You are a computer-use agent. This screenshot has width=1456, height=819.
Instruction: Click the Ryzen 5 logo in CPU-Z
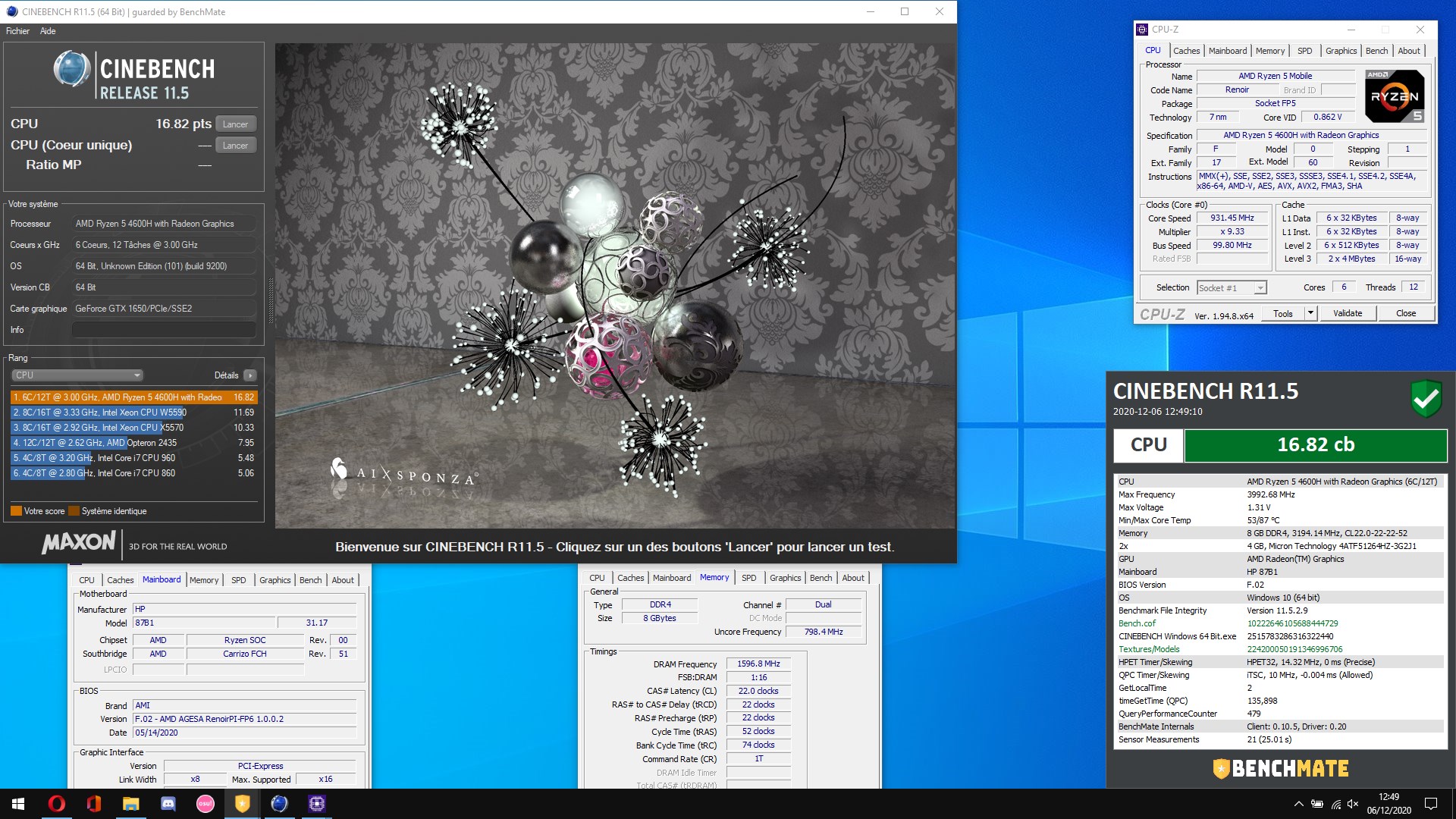click(1394, 96)
